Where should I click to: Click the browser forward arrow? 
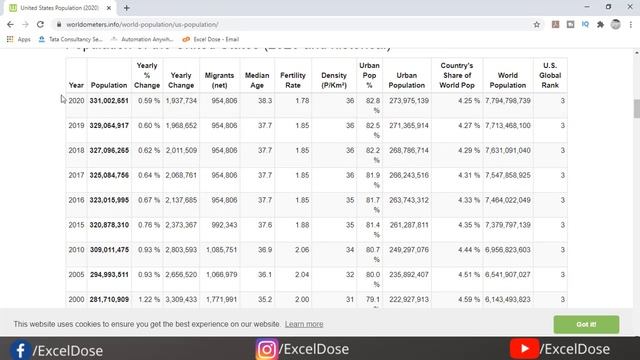[25, 24]
